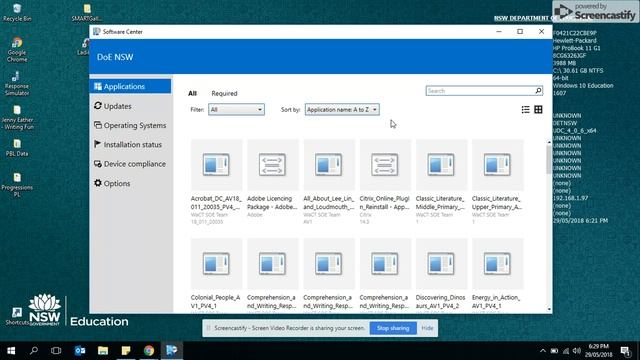The width and height of the screenshot is (640, 360).
Task: Show hidden system tray icons
Action: (x=542, y=351)
